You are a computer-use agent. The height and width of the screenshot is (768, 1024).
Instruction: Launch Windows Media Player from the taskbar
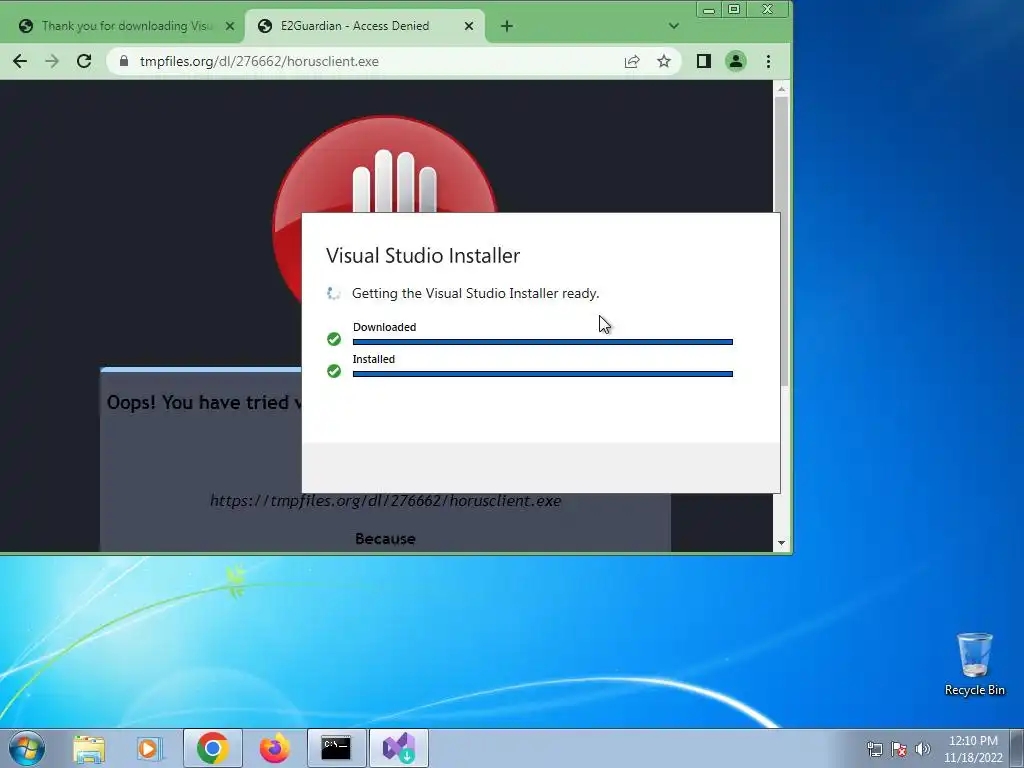pos(150,748)
